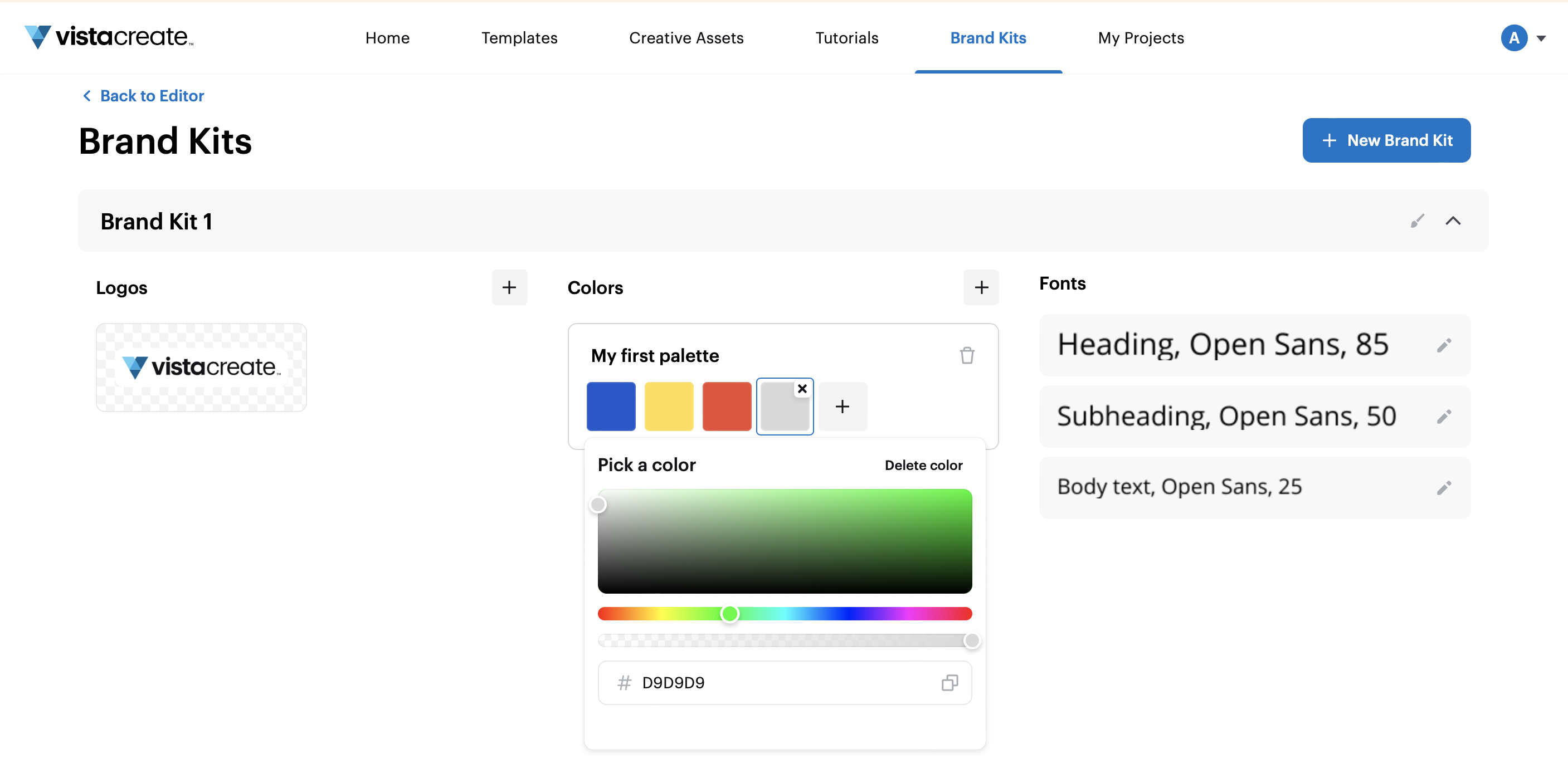Select the blue color swatch
The image size is (1568, 783).
coord(611,407)
